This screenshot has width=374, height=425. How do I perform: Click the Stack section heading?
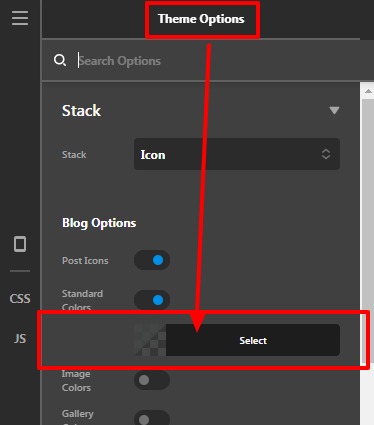point(81,111)
